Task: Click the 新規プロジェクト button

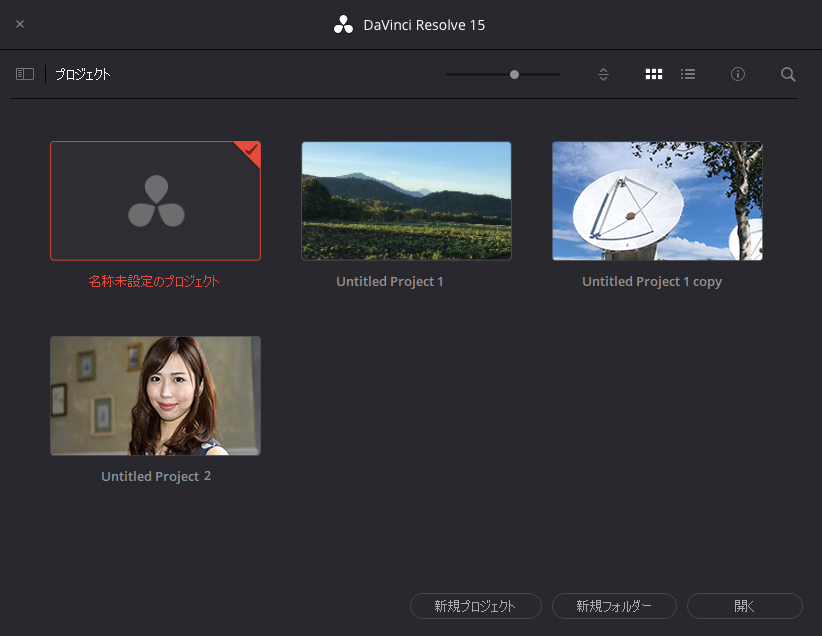Action: pos(476,606)
